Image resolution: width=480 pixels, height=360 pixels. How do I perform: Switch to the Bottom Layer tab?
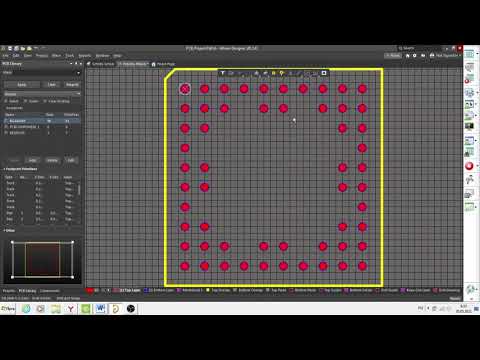(159, 290)
